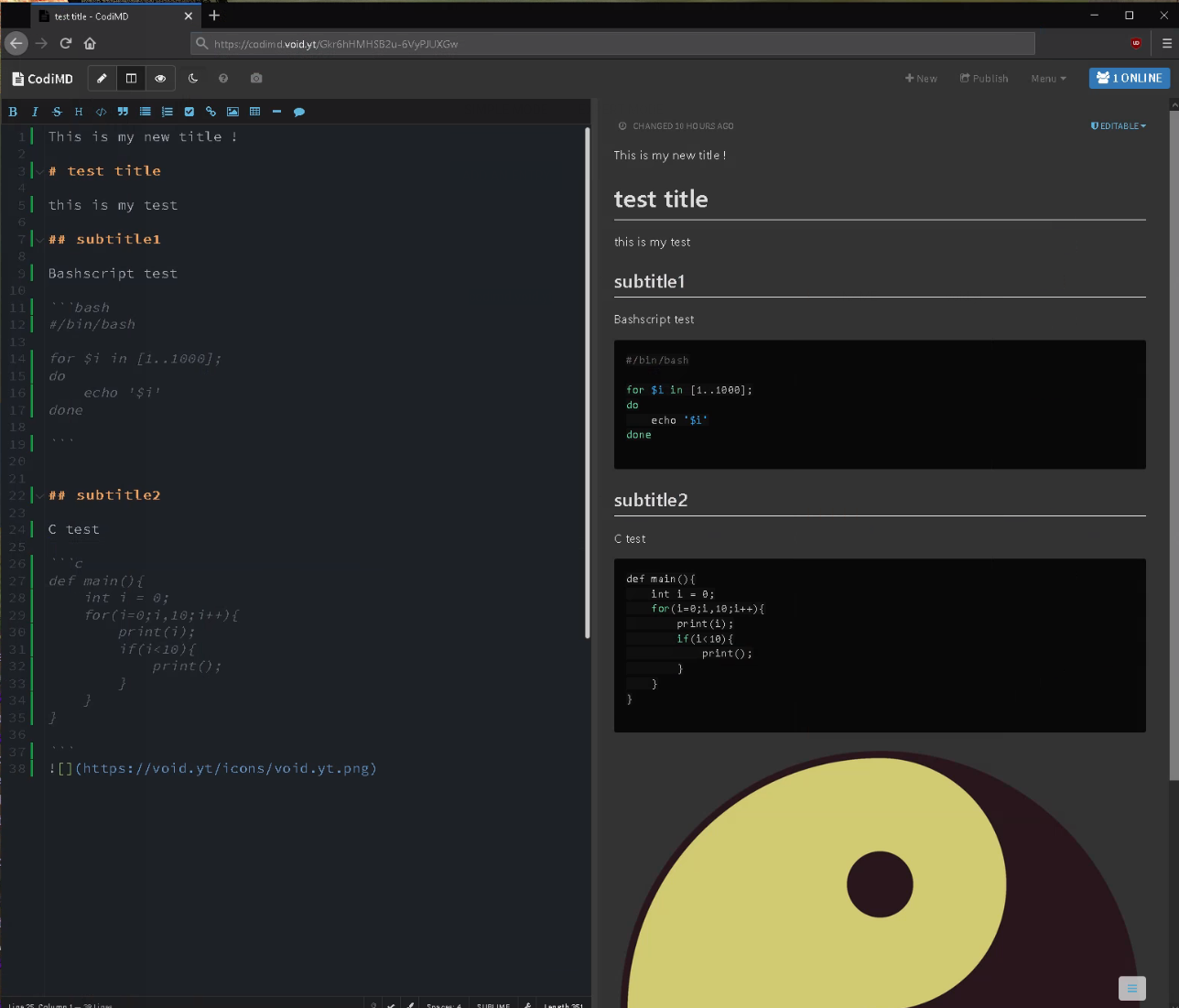The height and width of the screenshot is (1008, 1179).
Task: Apply bold formatting in editor toolbar
Action: point(13,112)
